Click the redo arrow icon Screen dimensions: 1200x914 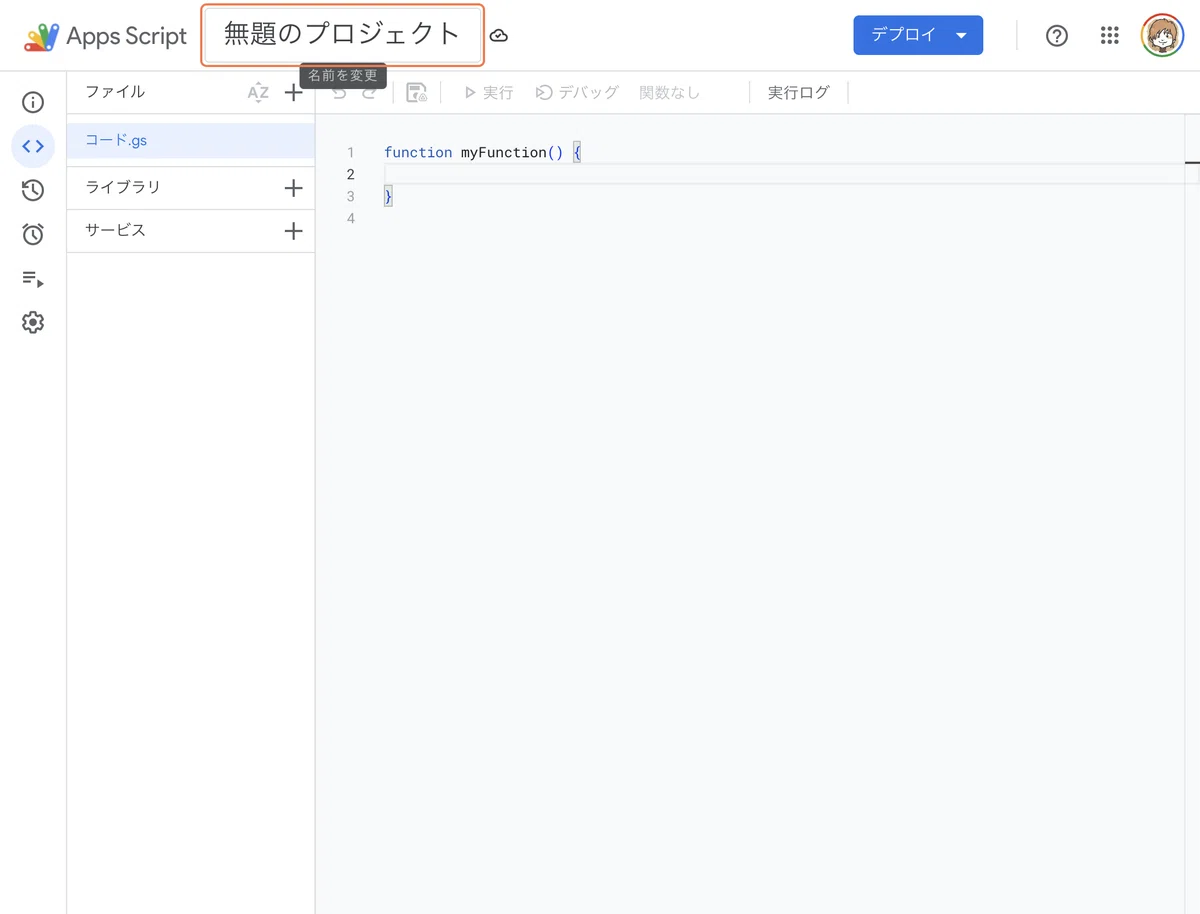[369, 93]
